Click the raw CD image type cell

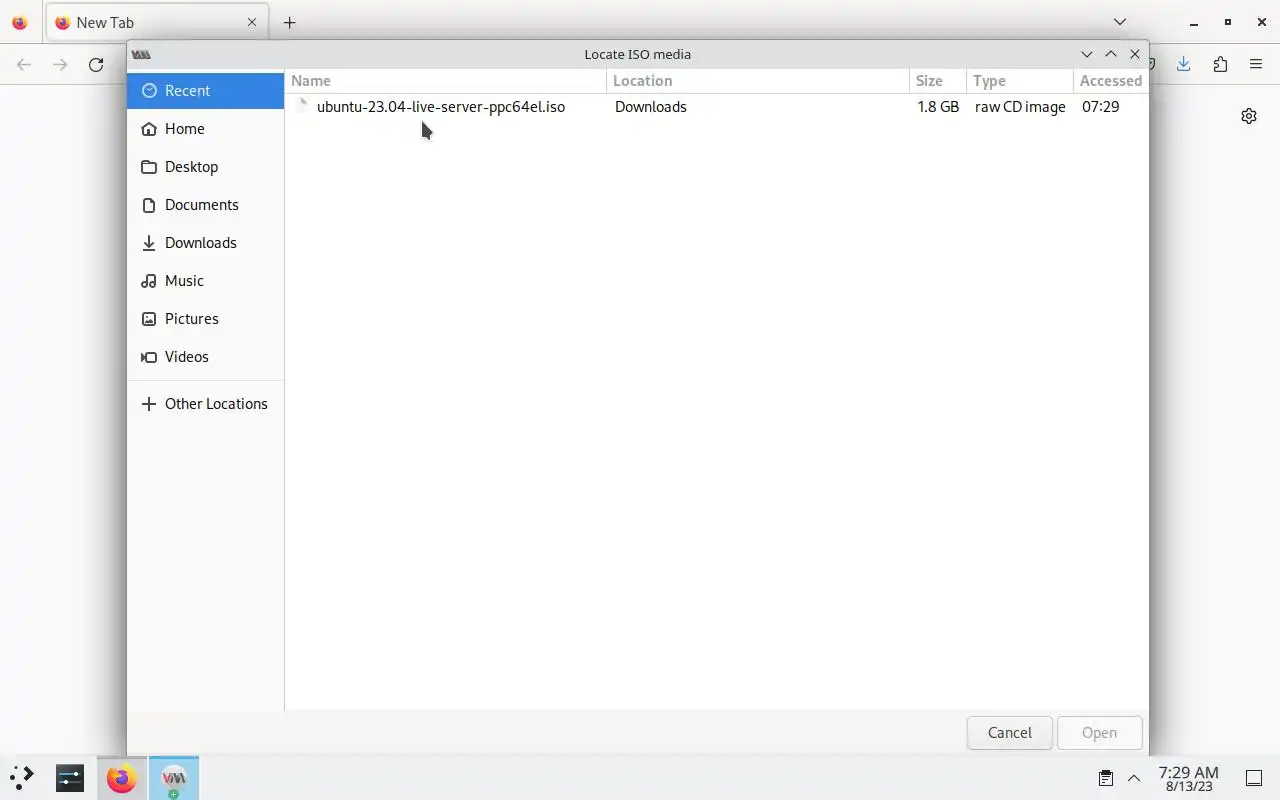pos(1020,106)
